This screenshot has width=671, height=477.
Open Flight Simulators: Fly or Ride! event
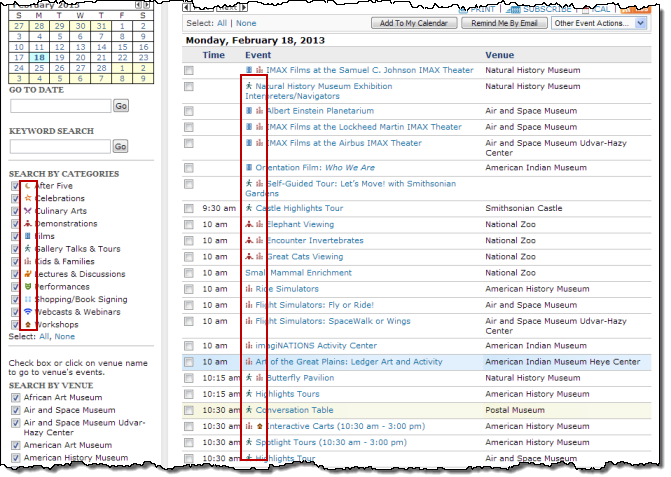[x=315, y=305]
